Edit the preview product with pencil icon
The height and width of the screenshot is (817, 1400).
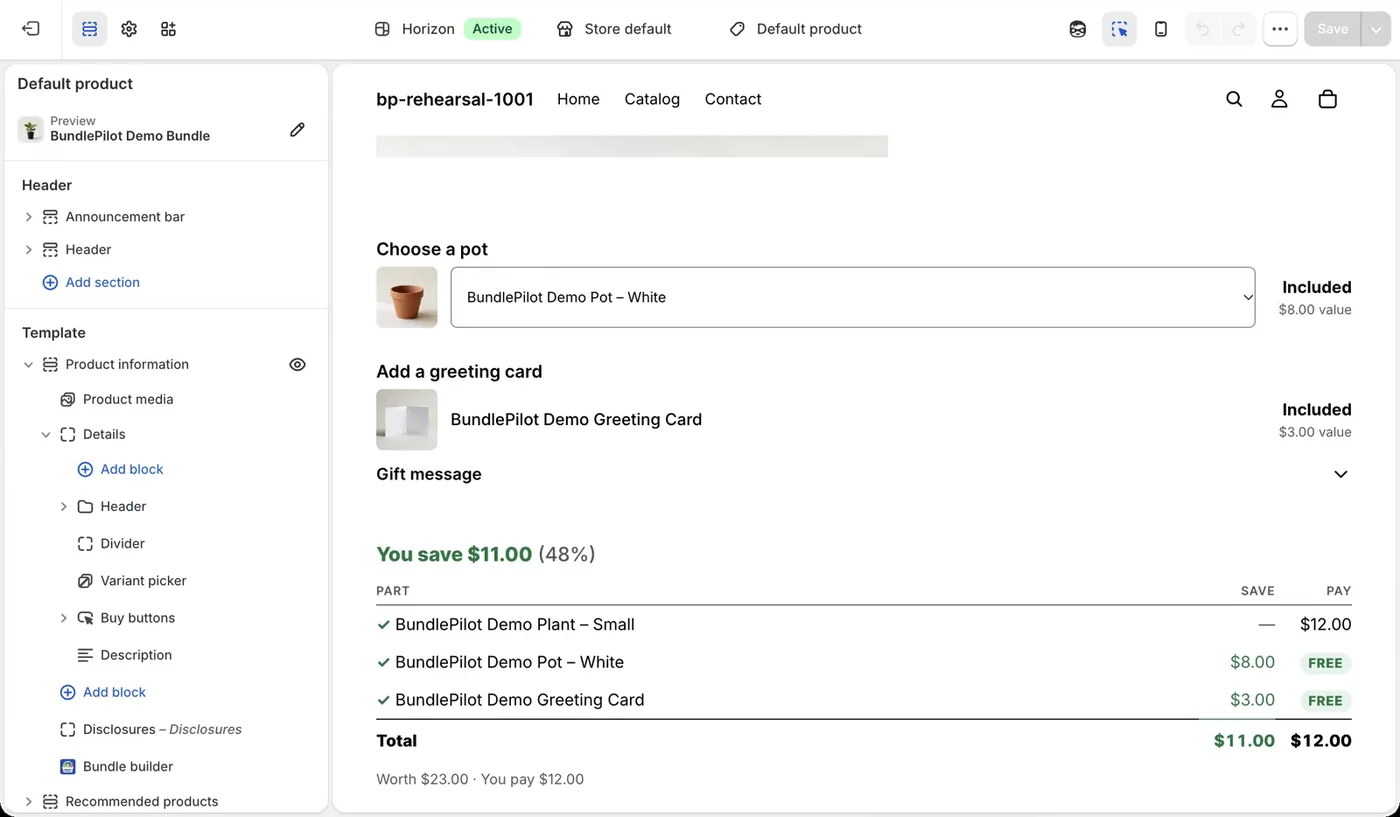click(297, 129)
